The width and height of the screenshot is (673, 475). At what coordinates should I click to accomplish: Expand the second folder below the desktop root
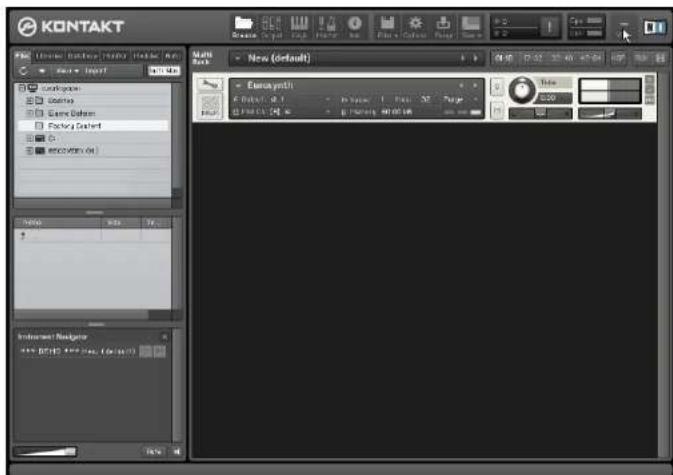(x=29, y=113)
